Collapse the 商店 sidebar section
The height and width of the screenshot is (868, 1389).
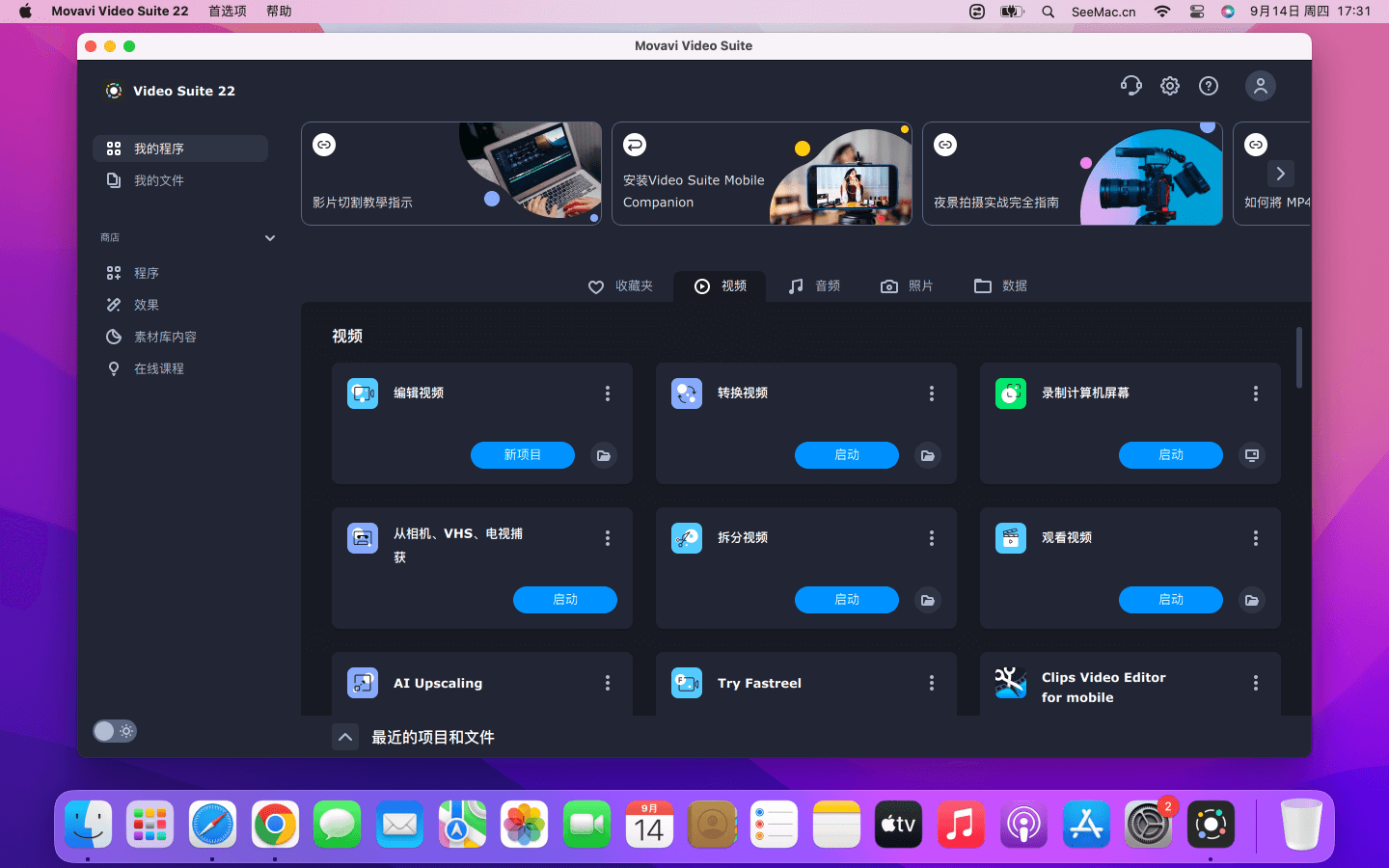pos(270,238)
